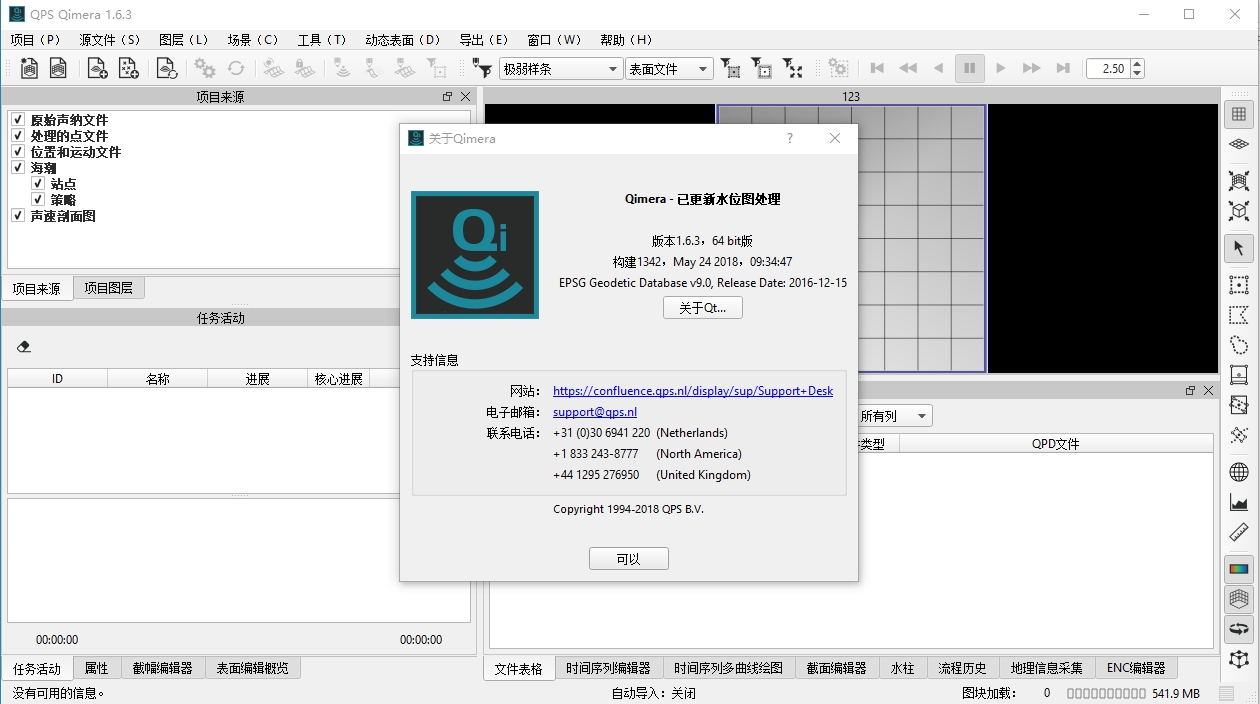Click the play forward playback button
This screenshot has height=704, width=1260.
(1000, 68)
